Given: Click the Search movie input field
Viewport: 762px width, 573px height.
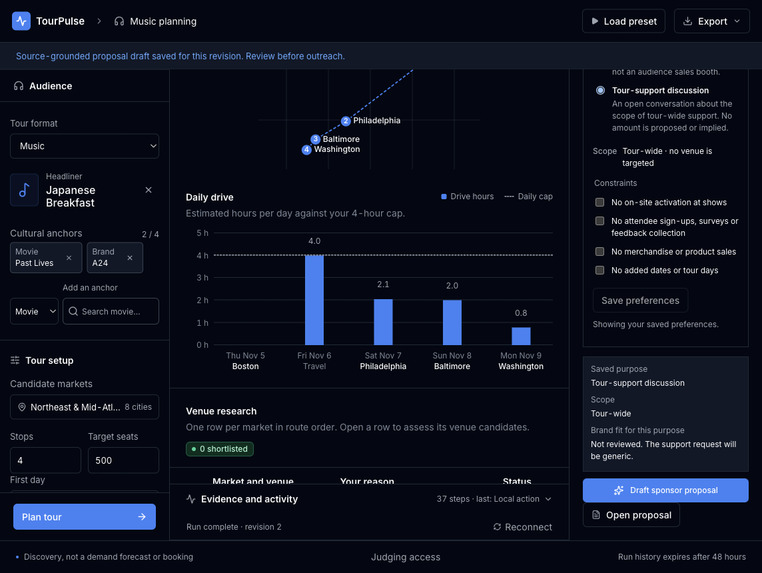Looking at the screenshot, I should [111, 311].
